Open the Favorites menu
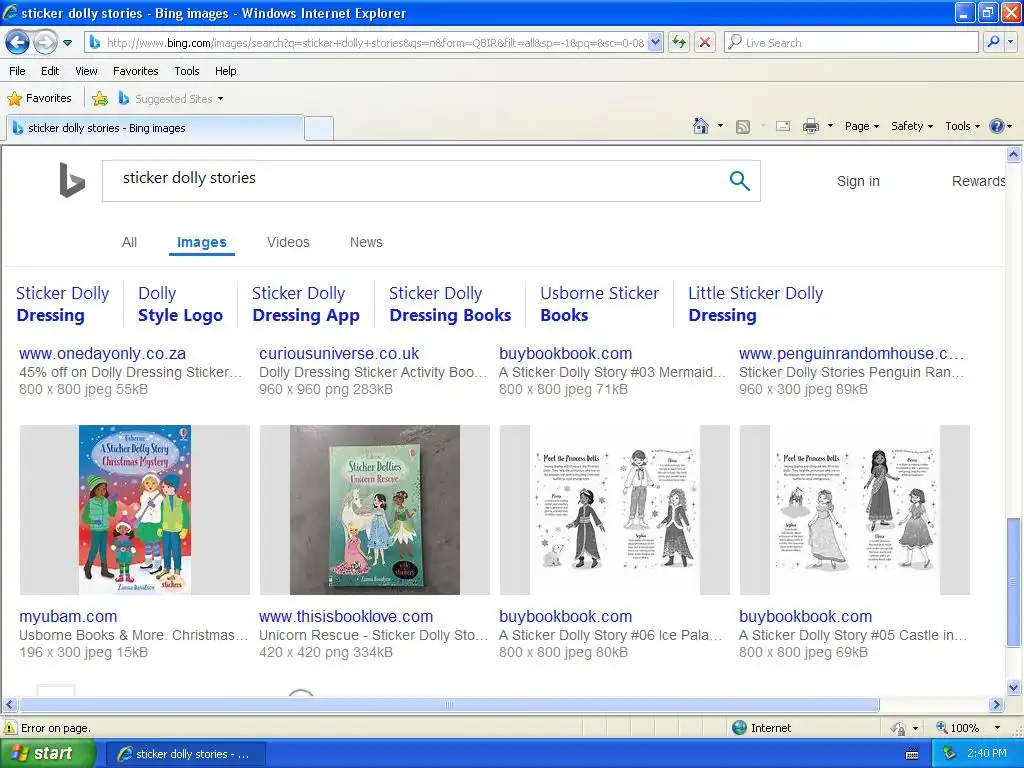This screenshot has height=768, width=1024. pos(135,71)
